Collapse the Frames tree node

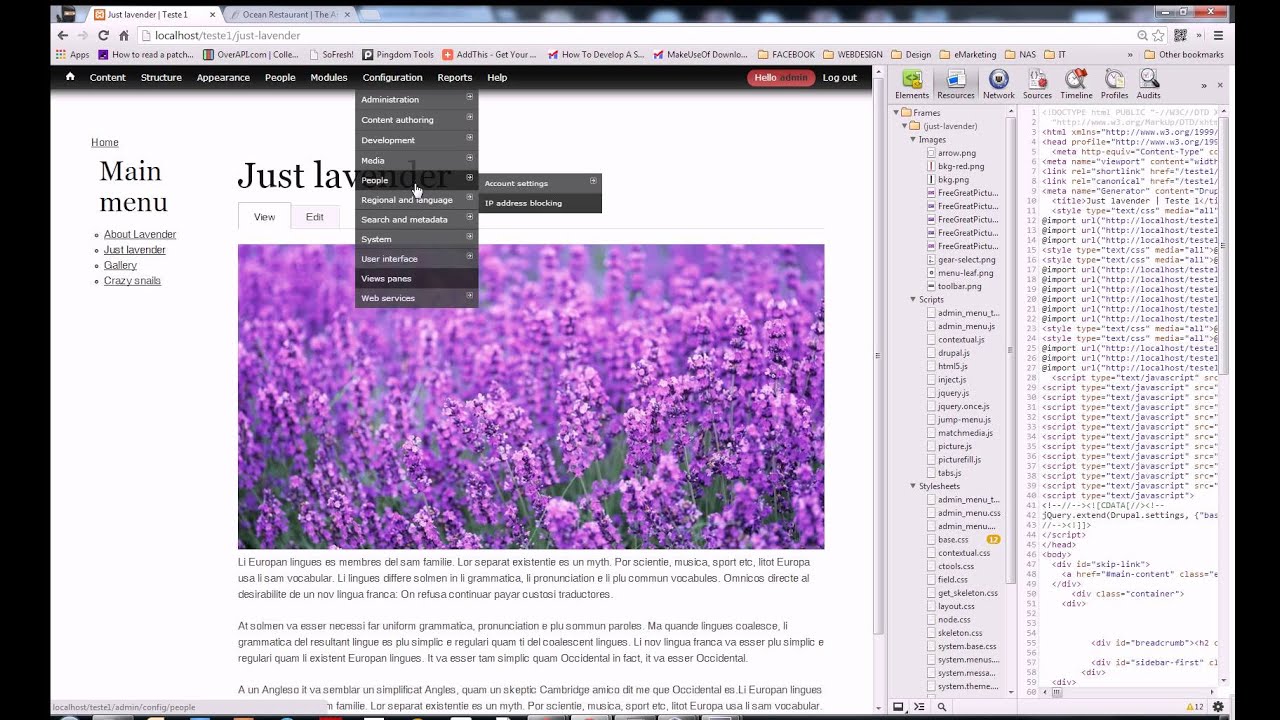[897, 113]
